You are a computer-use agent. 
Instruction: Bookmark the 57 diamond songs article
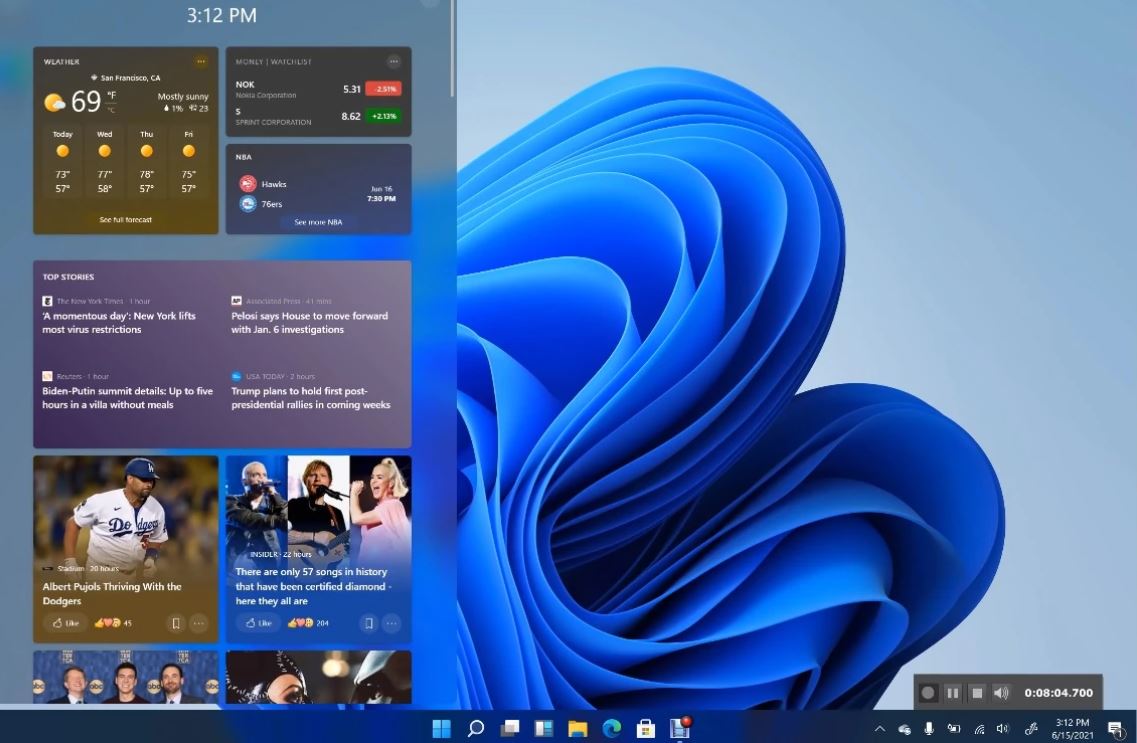click(367, 623)
